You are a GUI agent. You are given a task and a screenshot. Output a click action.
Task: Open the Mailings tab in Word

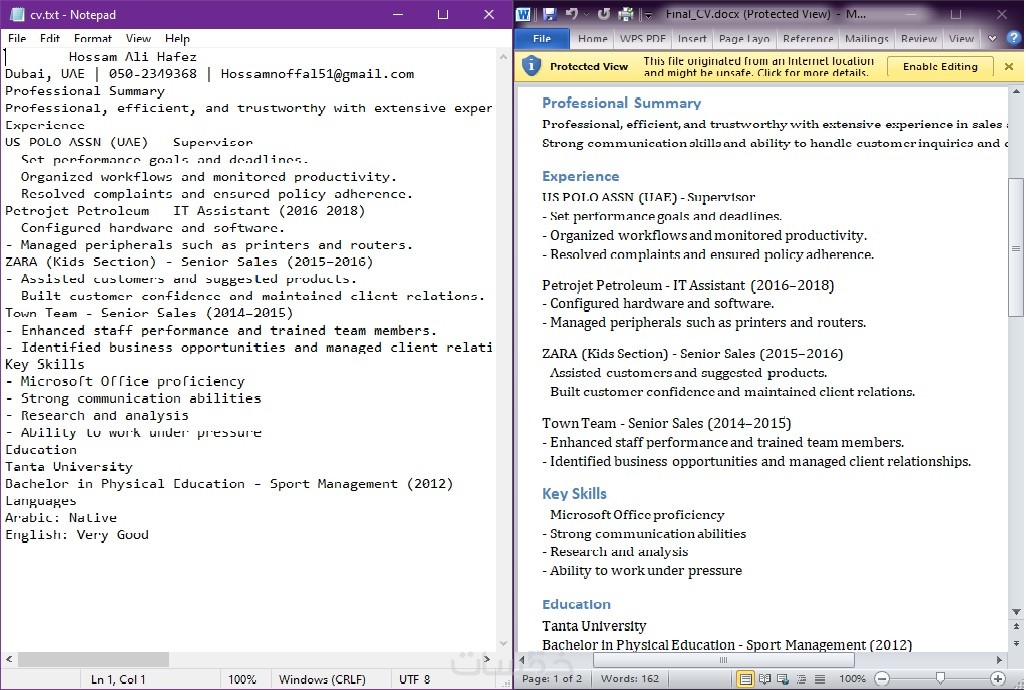(x=867, y=39)
